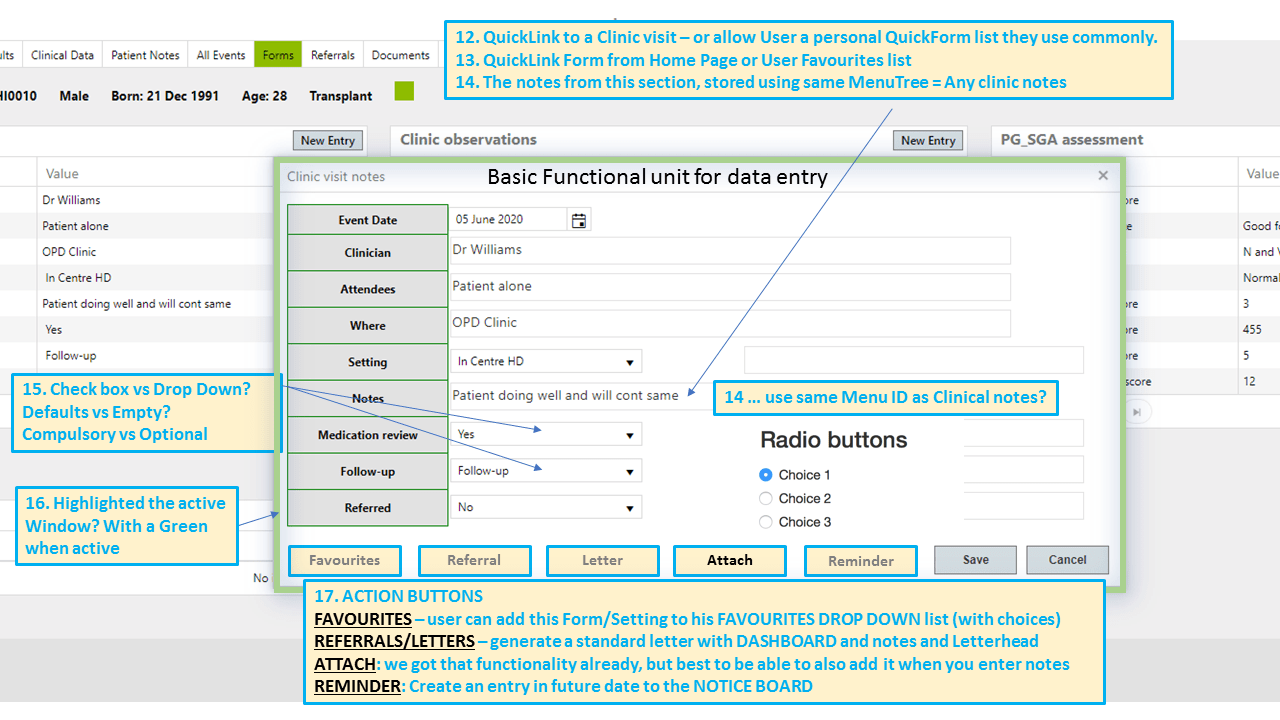The image size is (1280, 720).
Task: Click the Attach action button
Action: [730, 561]
